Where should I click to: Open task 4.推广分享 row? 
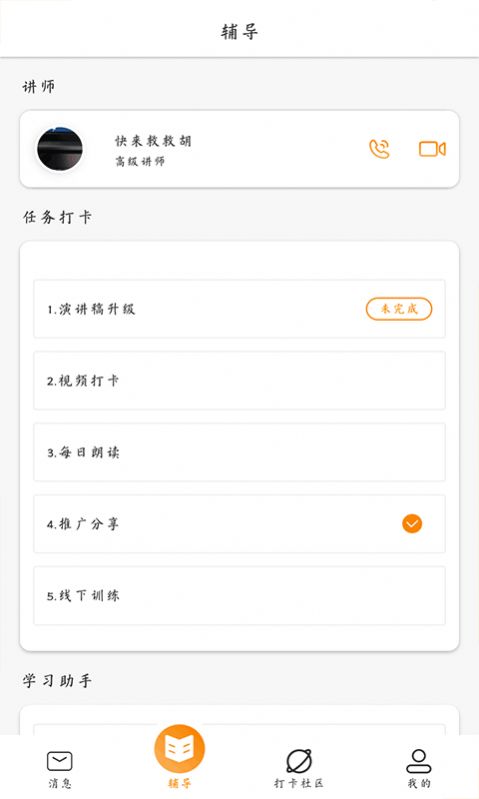coord(240,524)
